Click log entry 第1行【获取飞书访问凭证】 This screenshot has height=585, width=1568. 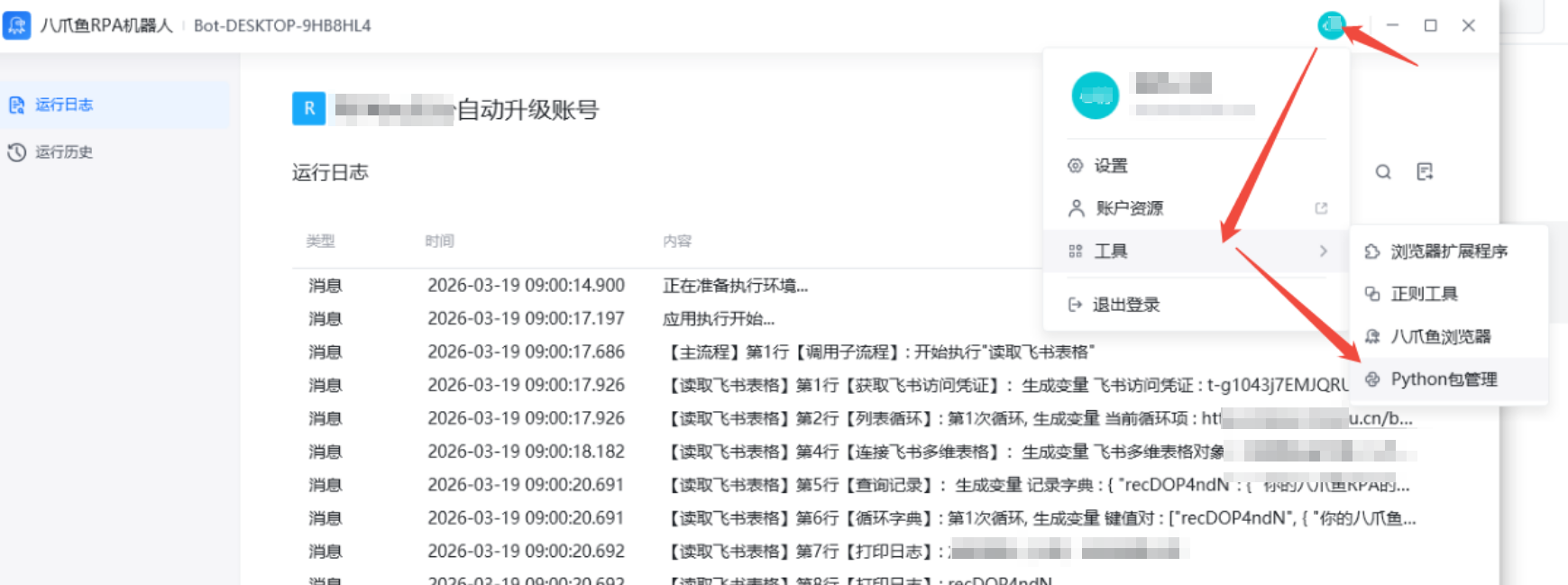1005,386
